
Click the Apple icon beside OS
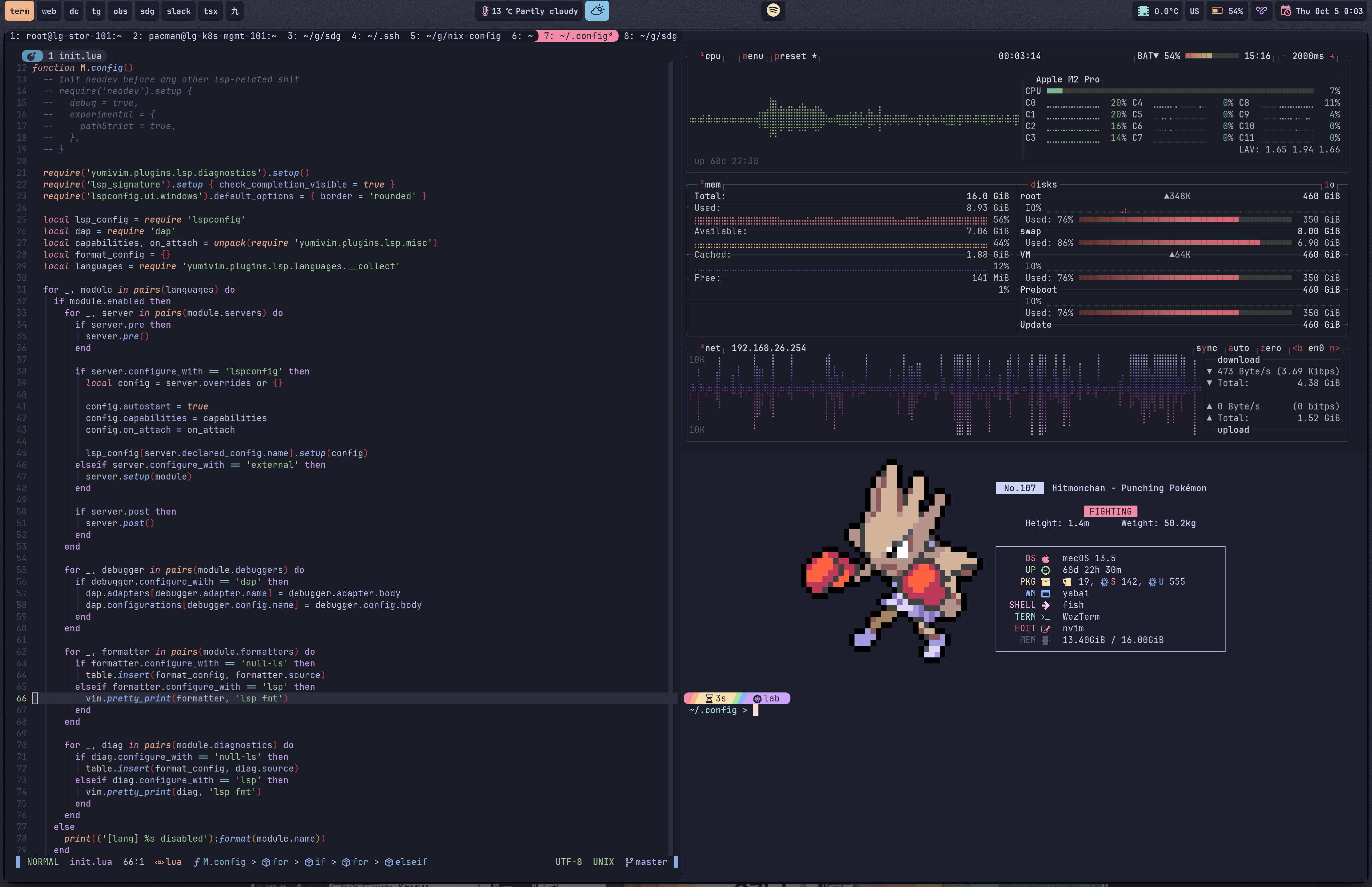1046,559
